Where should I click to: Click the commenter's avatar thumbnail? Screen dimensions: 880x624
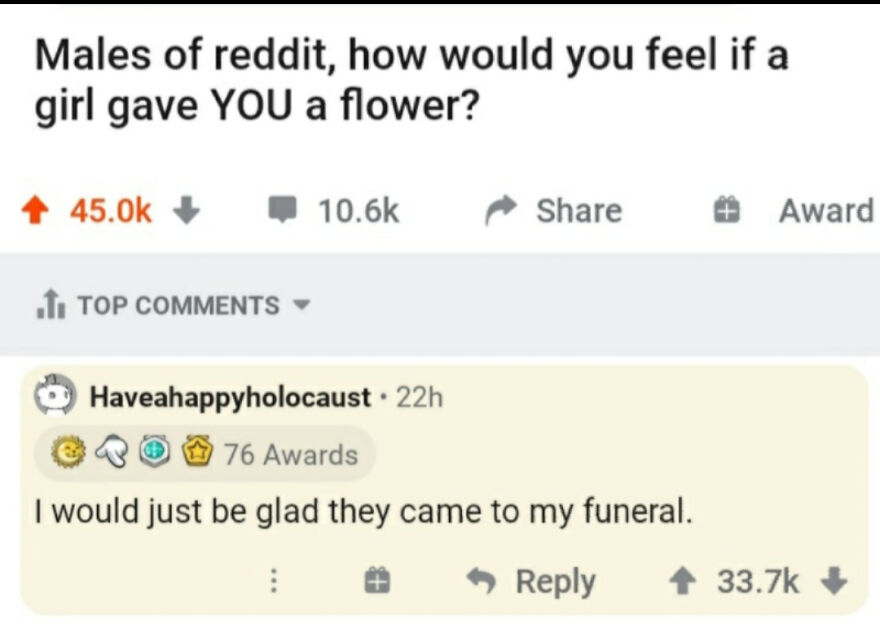[x=55, y=397]
